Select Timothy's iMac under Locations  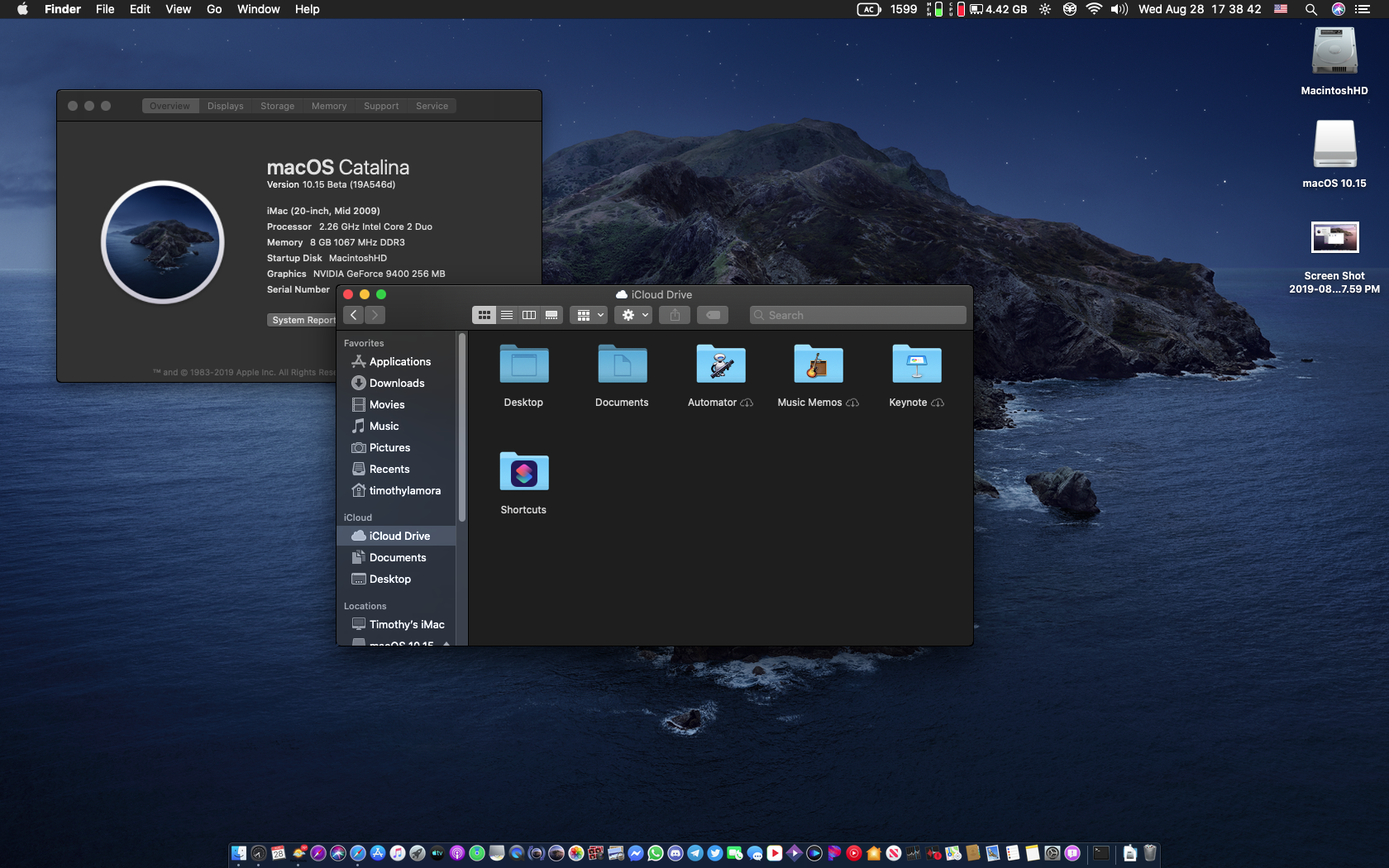(x=398, y=624)
